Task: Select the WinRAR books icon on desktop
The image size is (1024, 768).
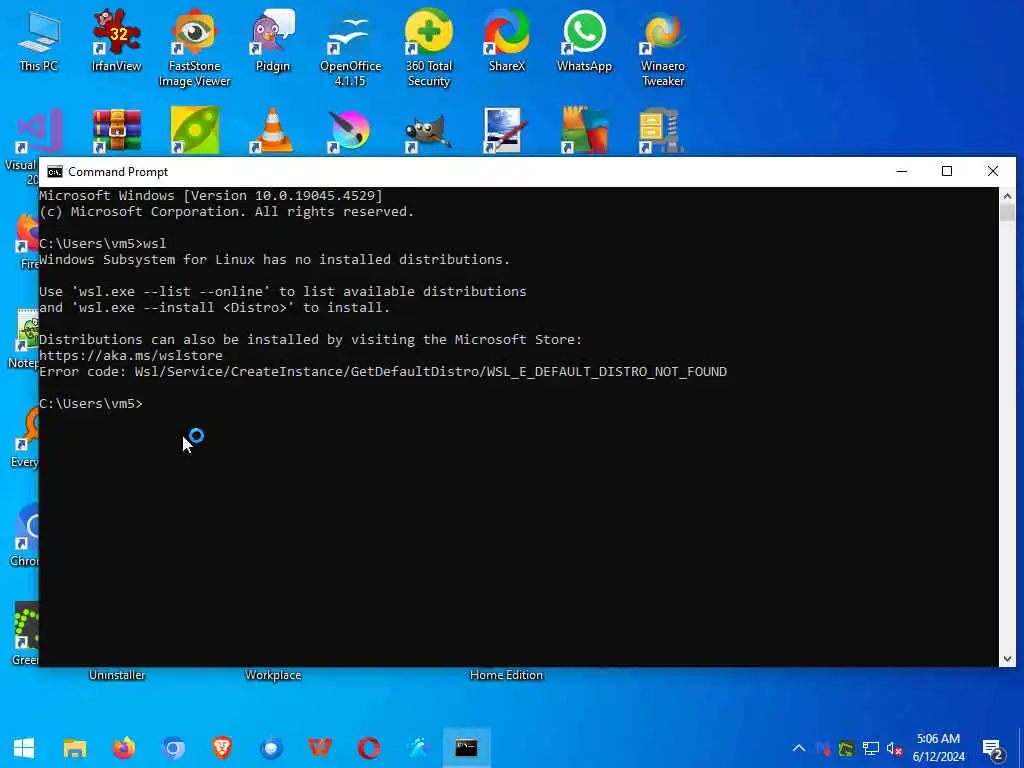Action: [117, 131]
